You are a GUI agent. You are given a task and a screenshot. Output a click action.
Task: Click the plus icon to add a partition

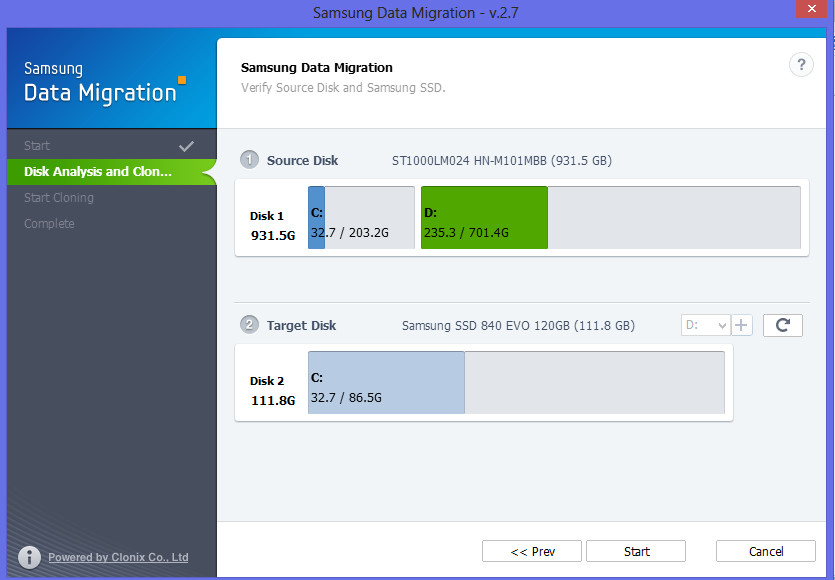741,325
